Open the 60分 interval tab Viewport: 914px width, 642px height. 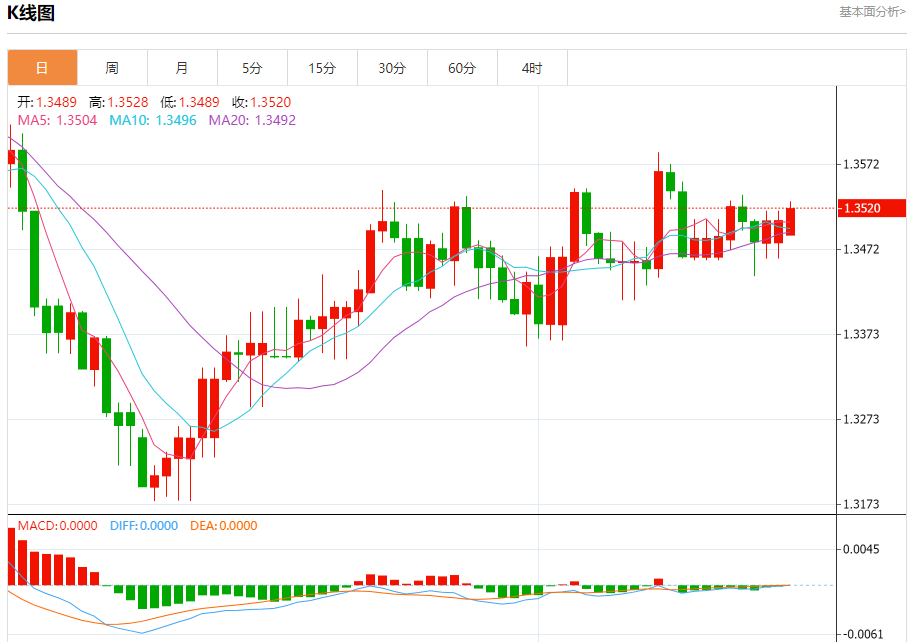[x=462, y=68]
